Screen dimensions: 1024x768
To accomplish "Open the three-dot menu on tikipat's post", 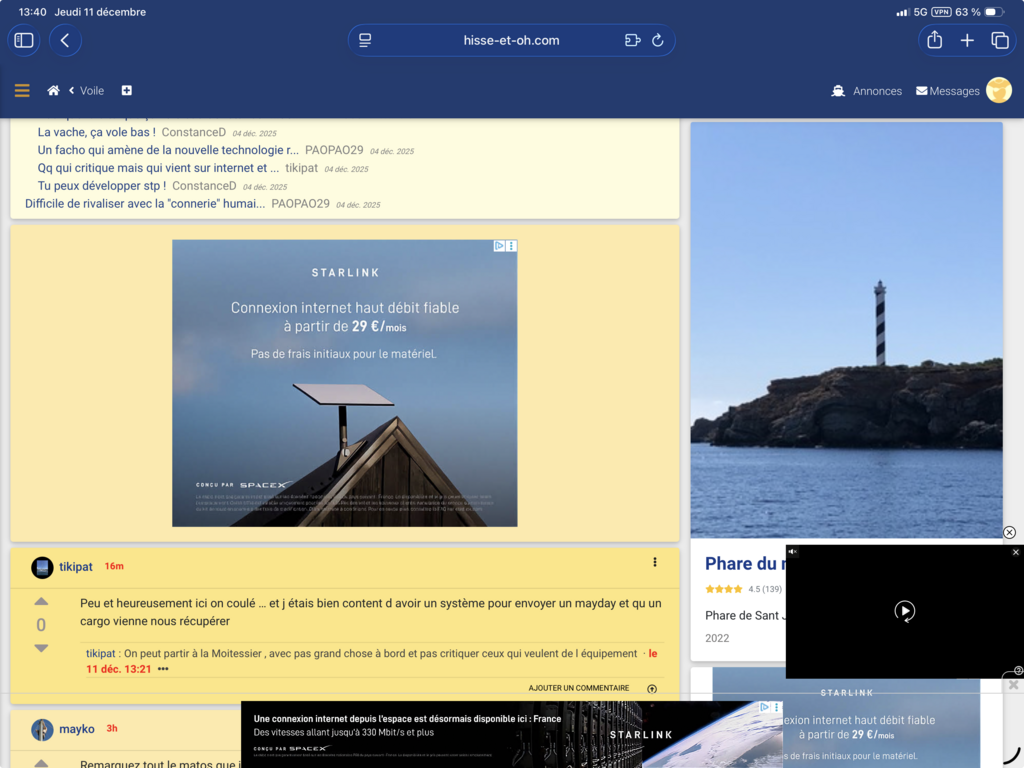I will click(x=655, y=562).
